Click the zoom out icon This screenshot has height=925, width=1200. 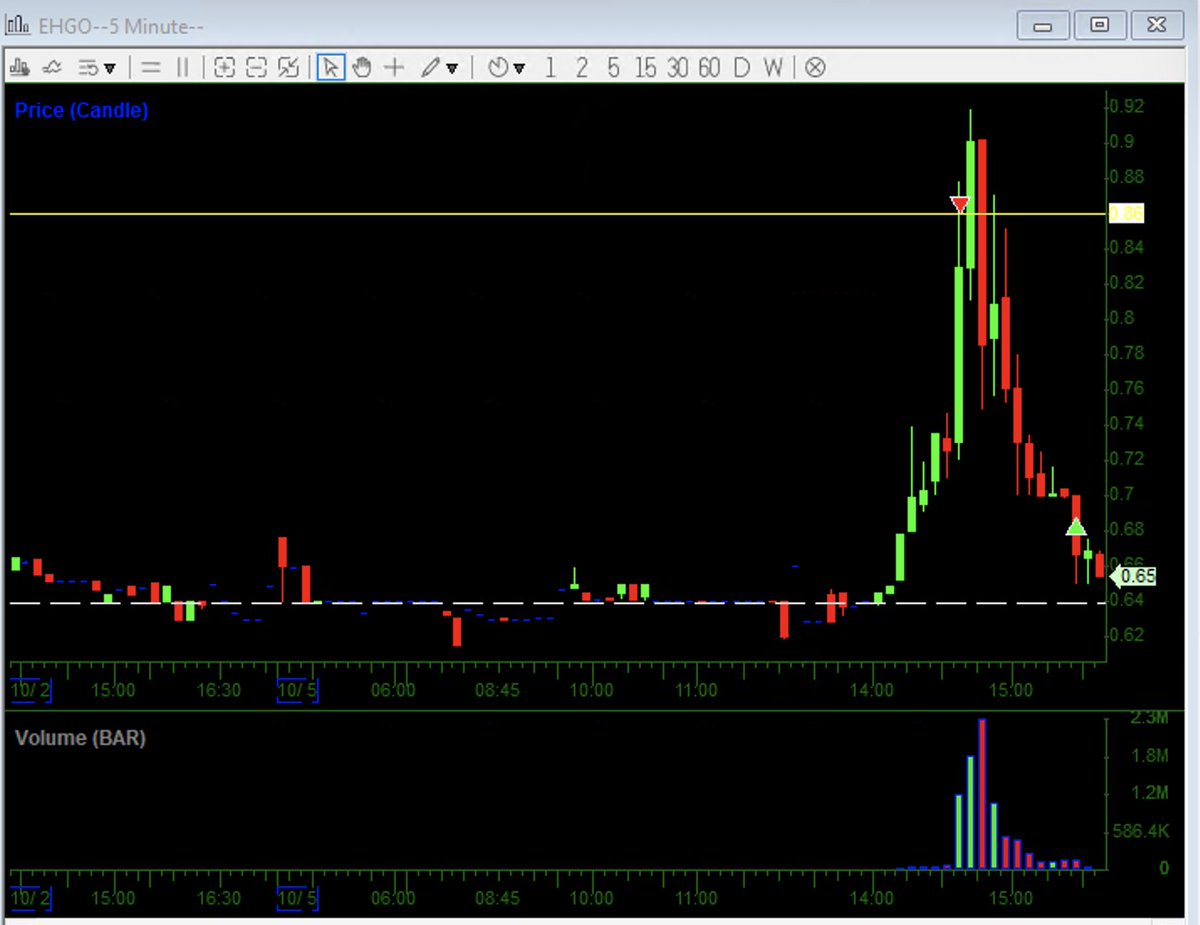(x=257, y=68)
